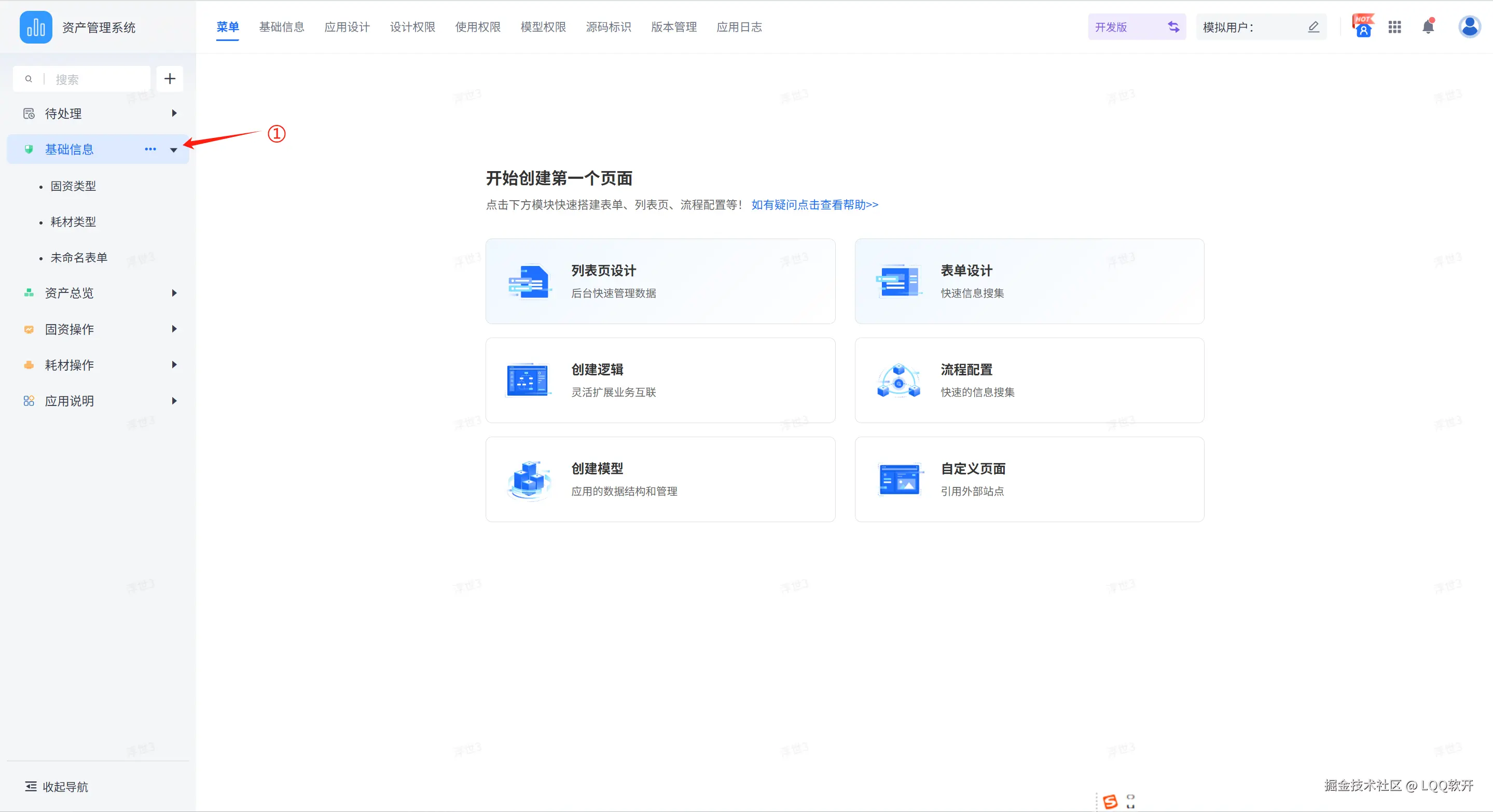Open the nine-dot apps grid icon
This screenshot has width=1493, height=812.
coord(1394,27)
